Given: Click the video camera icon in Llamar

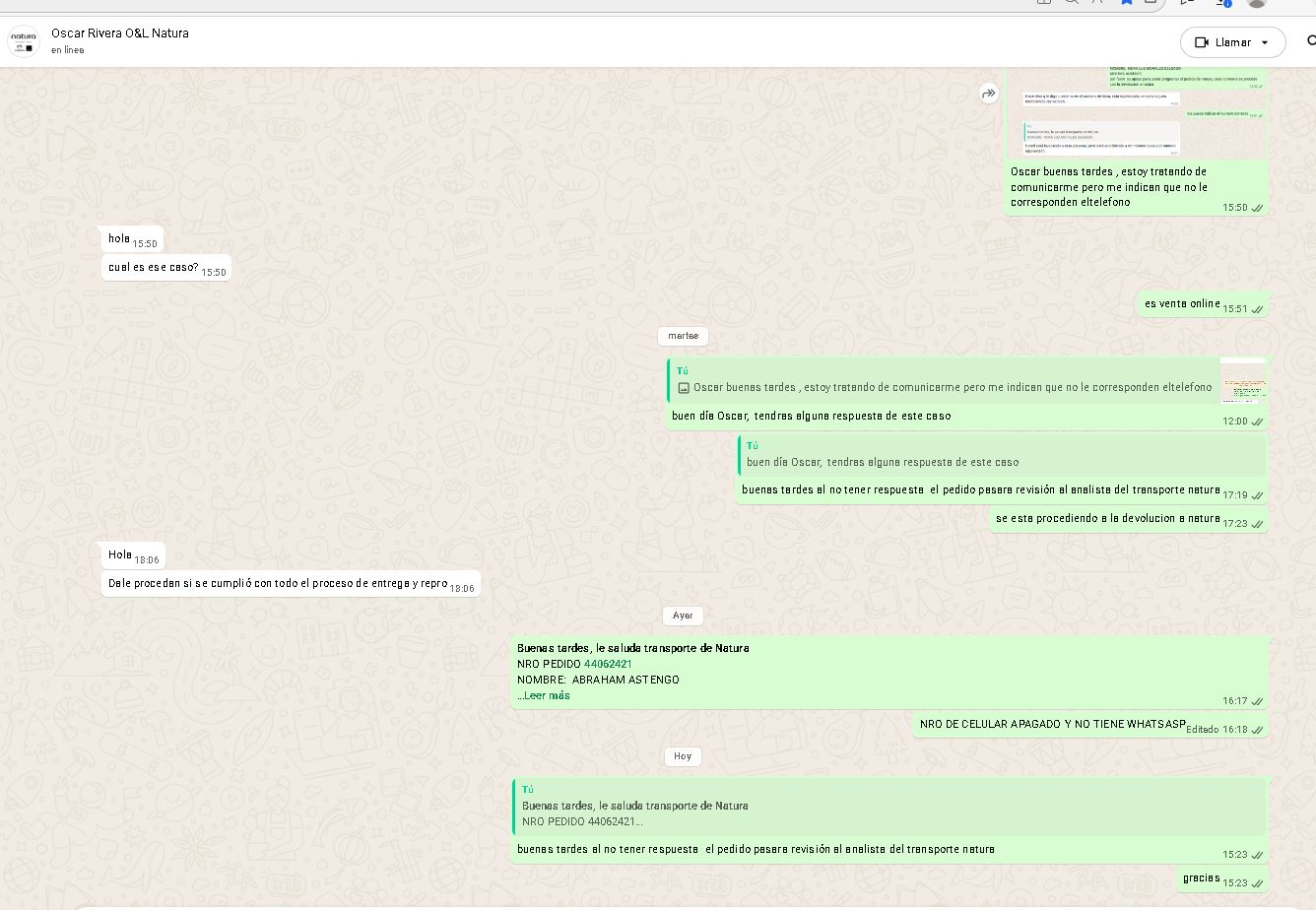Looking at the screenshot, I should point(1202,42).
